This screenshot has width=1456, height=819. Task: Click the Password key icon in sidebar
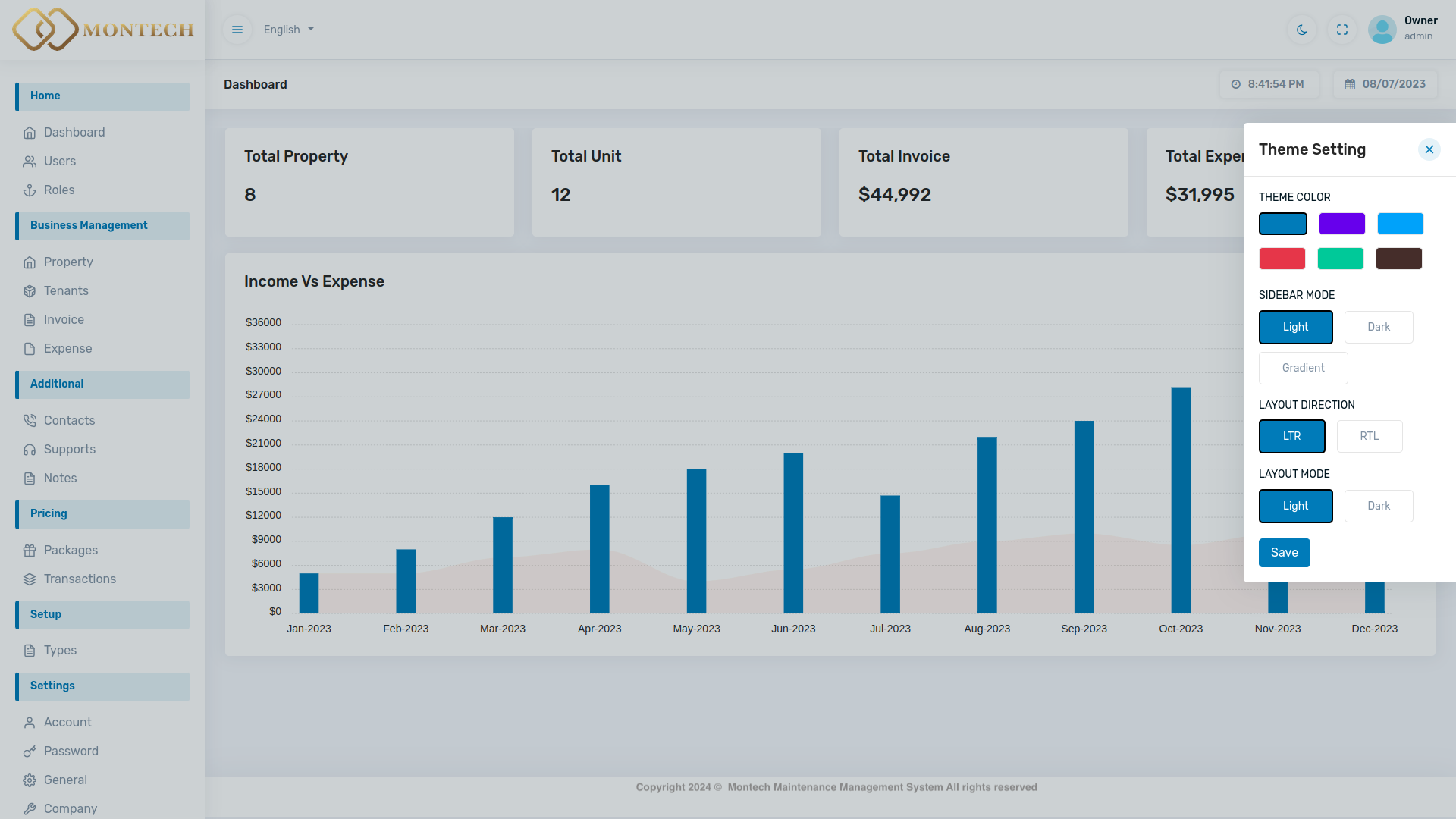pyautogui.click(x=30, y=752)
